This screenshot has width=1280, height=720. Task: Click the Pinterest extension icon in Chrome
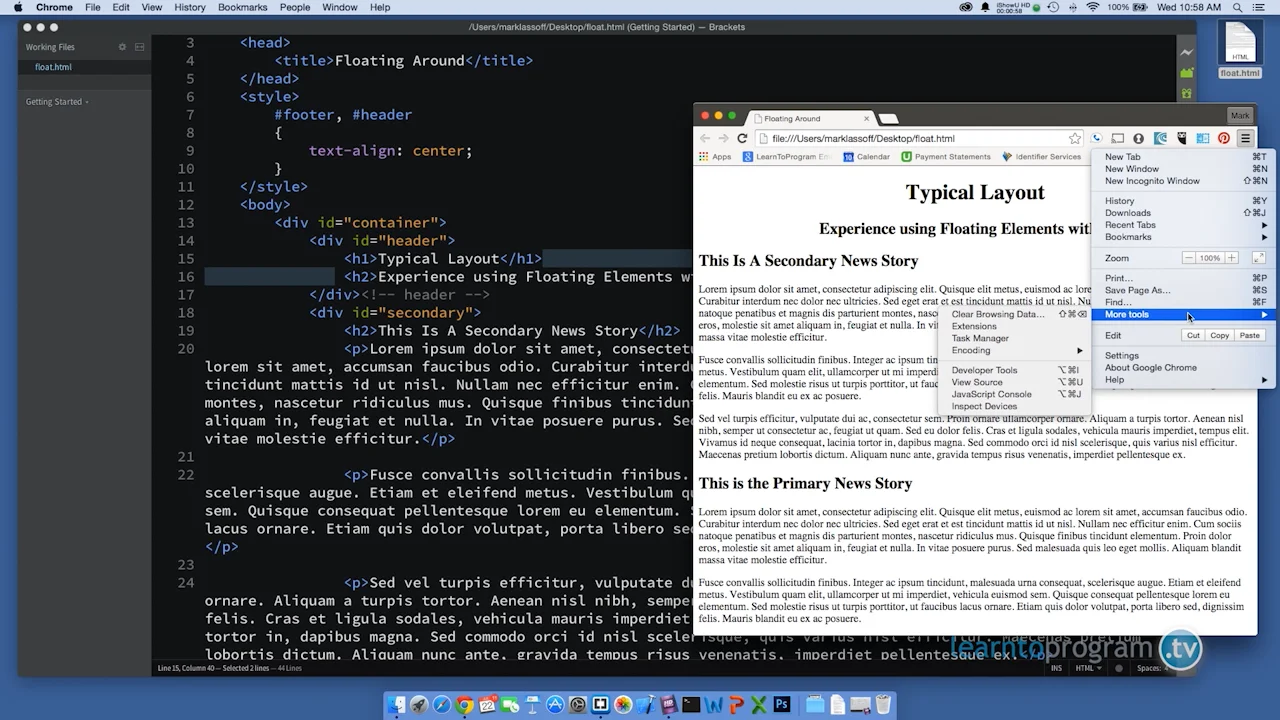pyautogui.click(x=1224, y=139)
